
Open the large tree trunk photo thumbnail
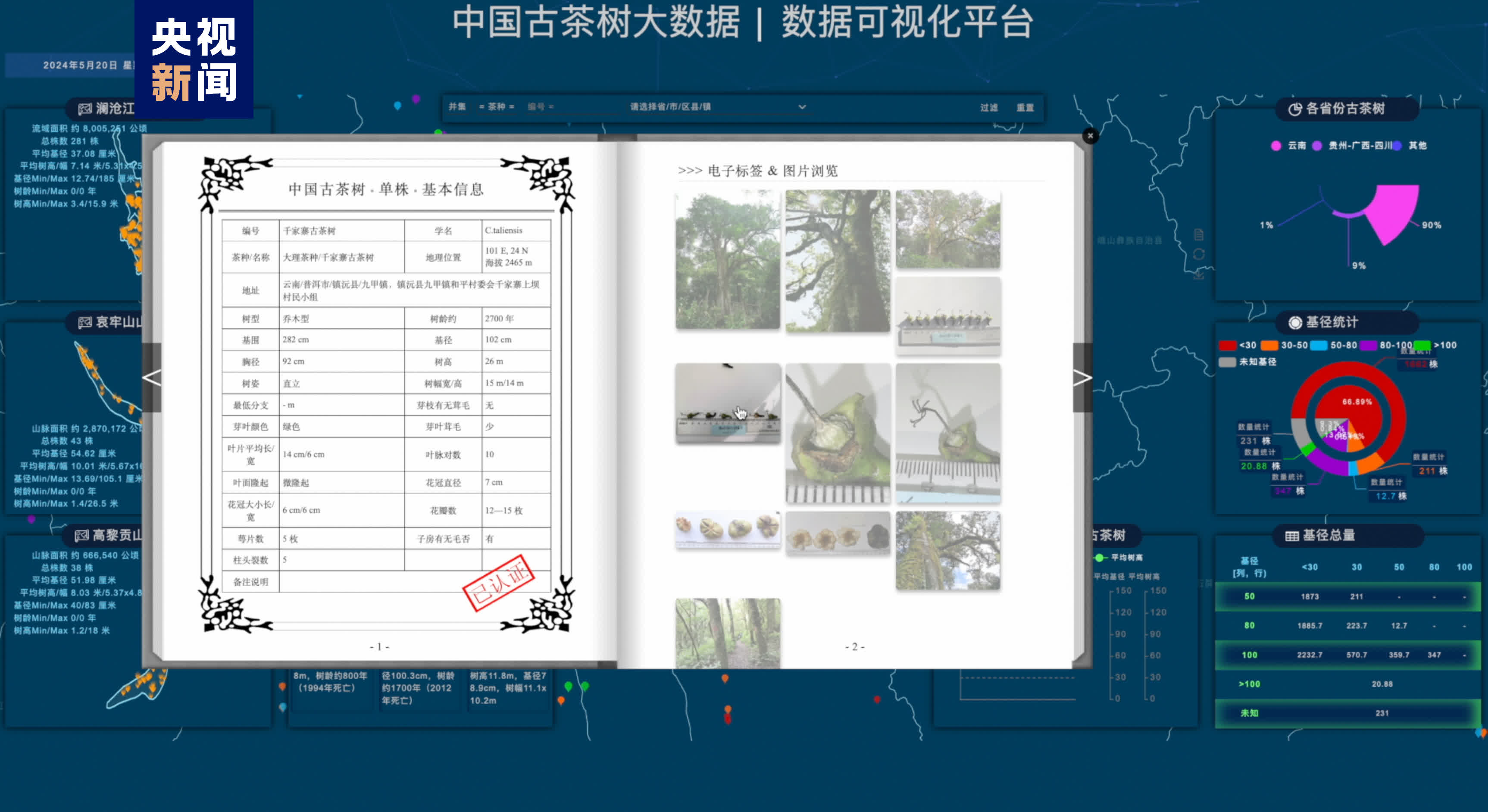click(x=838, y=261)
